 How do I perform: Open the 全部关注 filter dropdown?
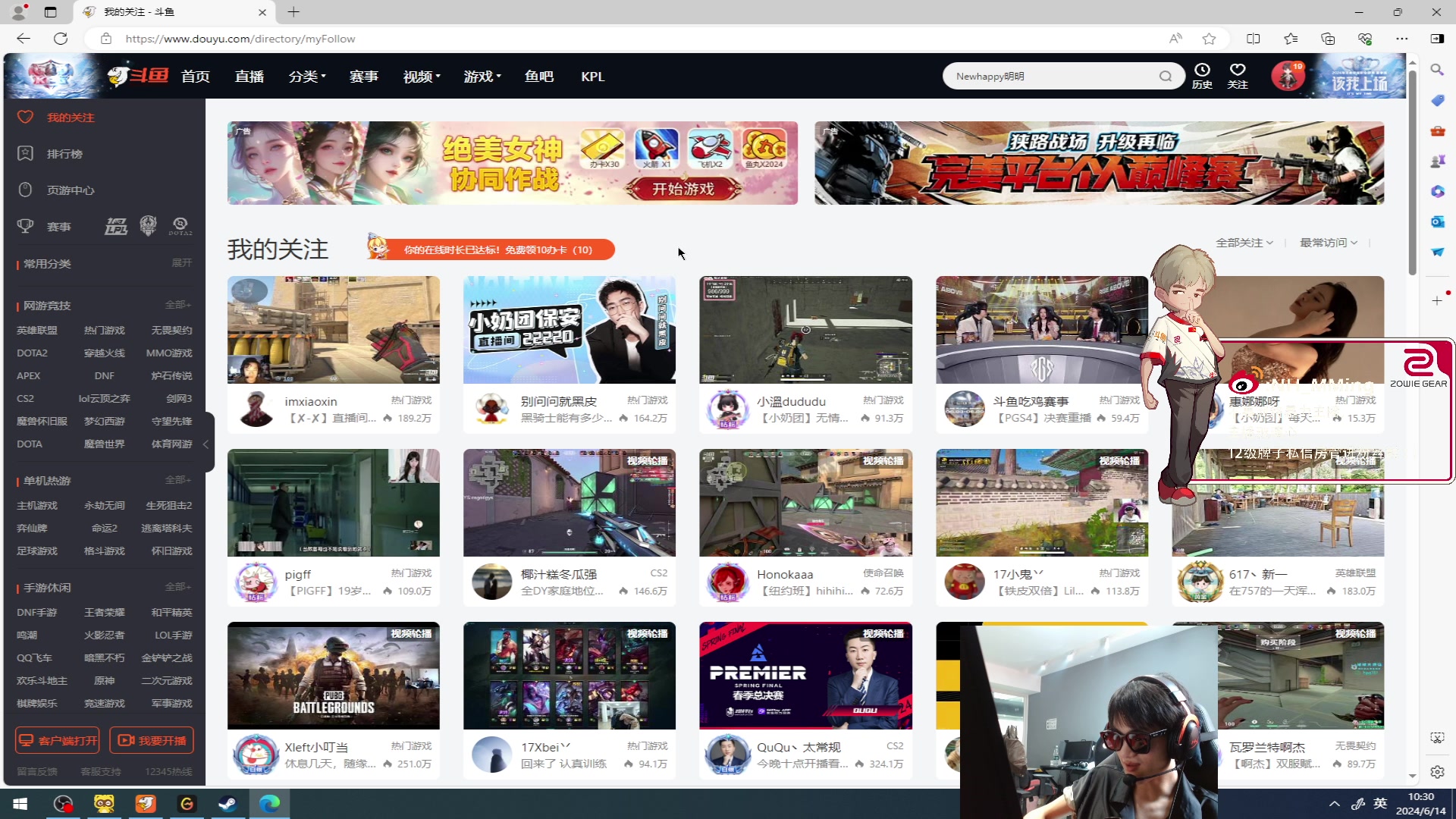(1244, 243)
